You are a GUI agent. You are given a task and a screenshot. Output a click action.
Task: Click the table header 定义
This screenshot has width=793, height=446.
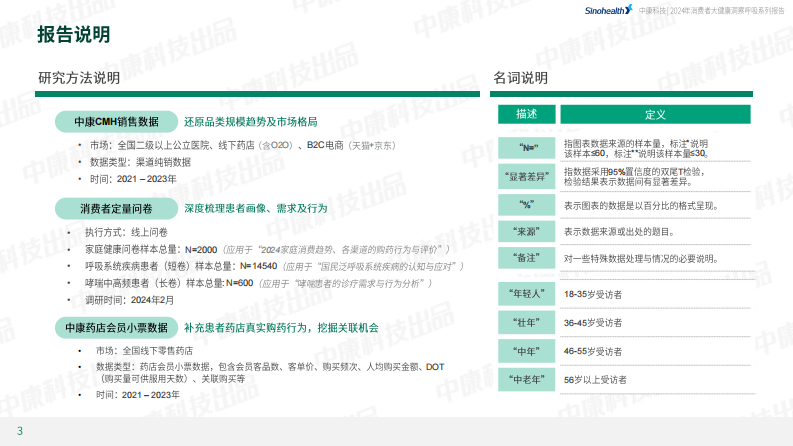pos(655,114)
